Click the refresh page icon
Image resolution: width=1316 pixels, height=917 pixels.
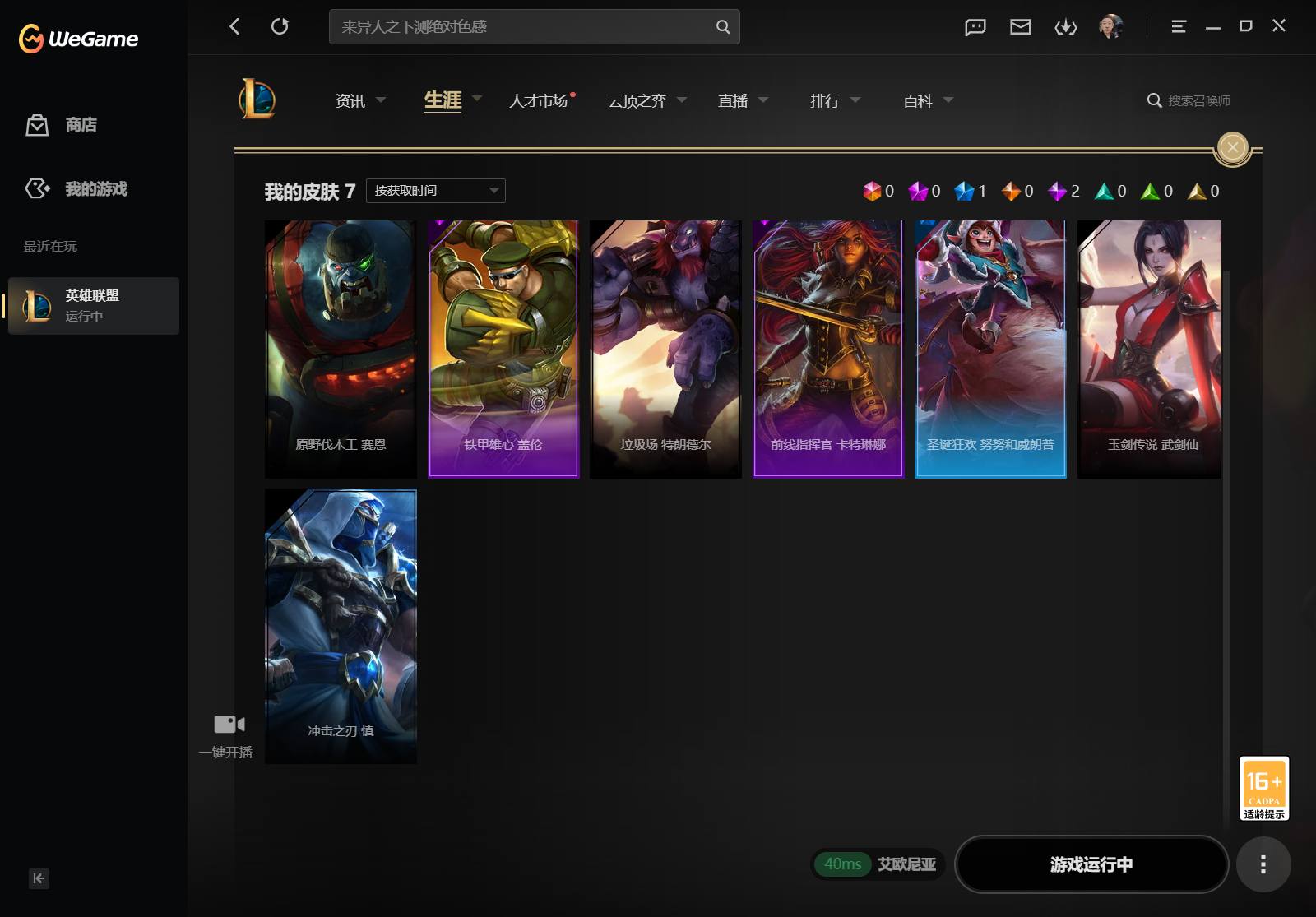280,26
